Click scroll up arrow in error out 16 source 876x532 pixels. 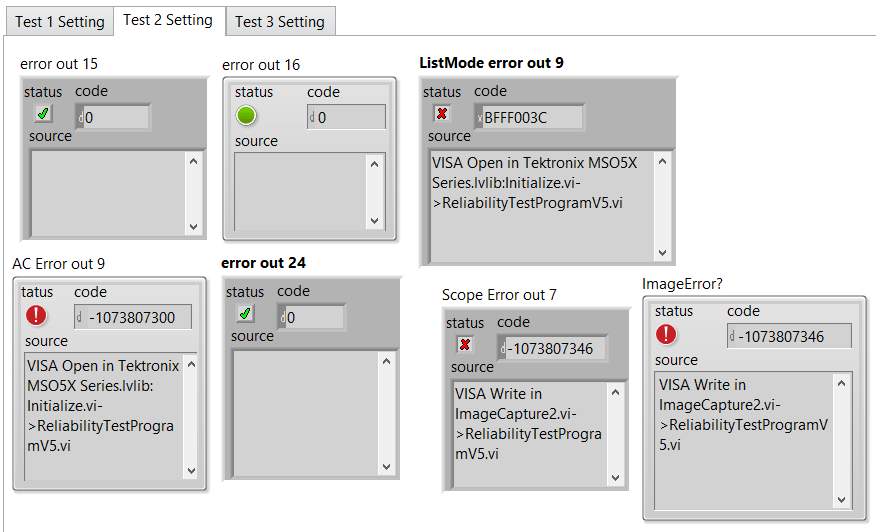click(x=374, y=164)
